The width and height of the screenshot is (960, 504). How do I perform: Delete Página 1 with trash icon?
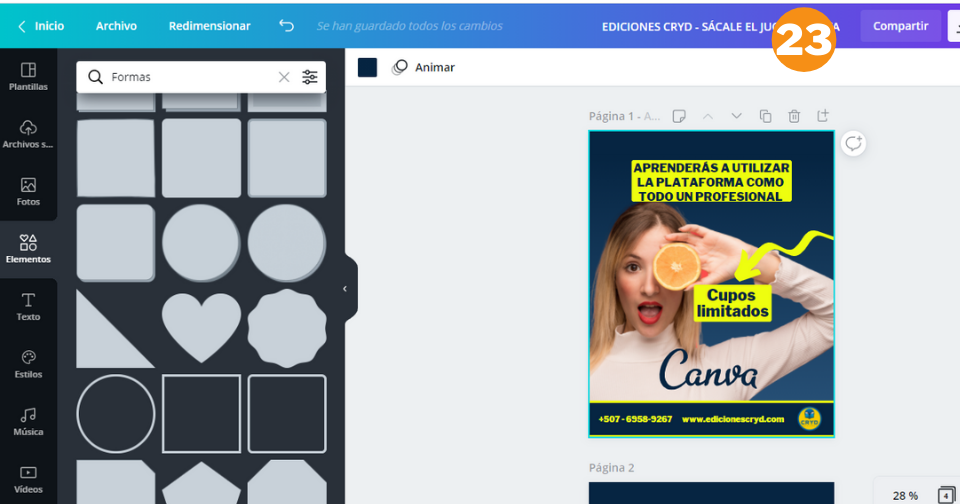(x=794, y=116)
